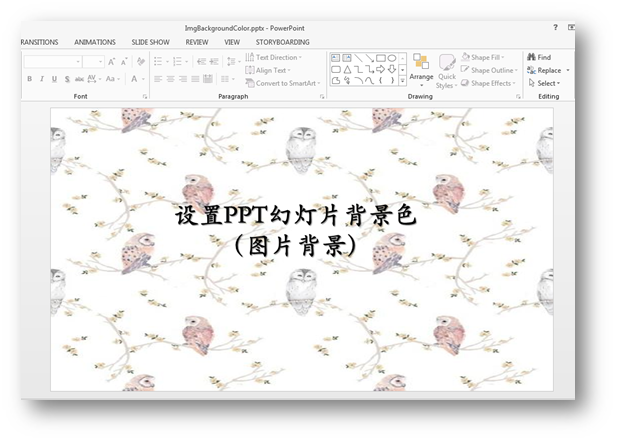Select Arc shape
Image resolution: width=617 pixels, height=442 pixels.
click(x=358, y=81)
